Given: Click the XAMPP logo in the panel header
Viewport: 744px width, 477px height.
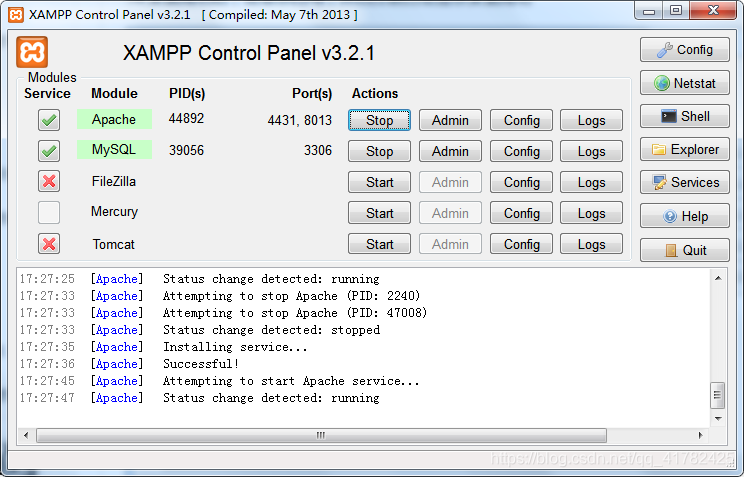Looking at the screenshot, I should (32, 52).
